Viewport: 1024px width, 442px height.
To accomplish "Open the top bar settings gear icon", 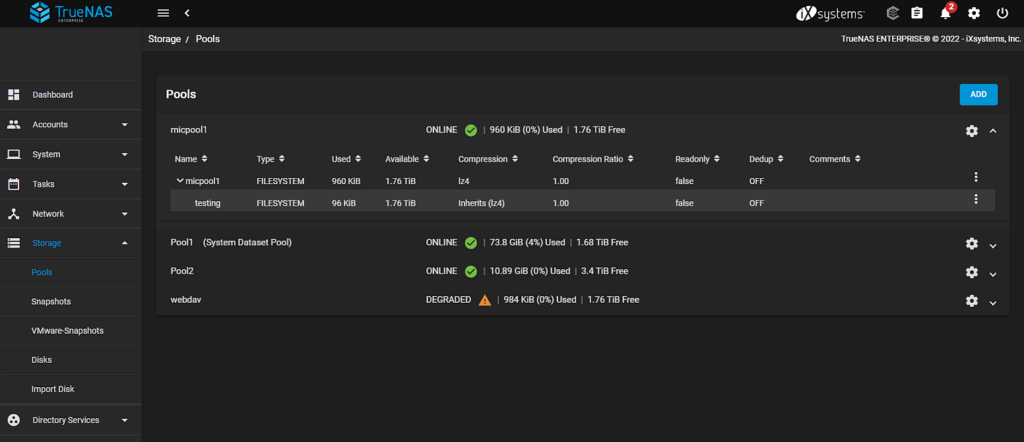I will tap(974, 13).
